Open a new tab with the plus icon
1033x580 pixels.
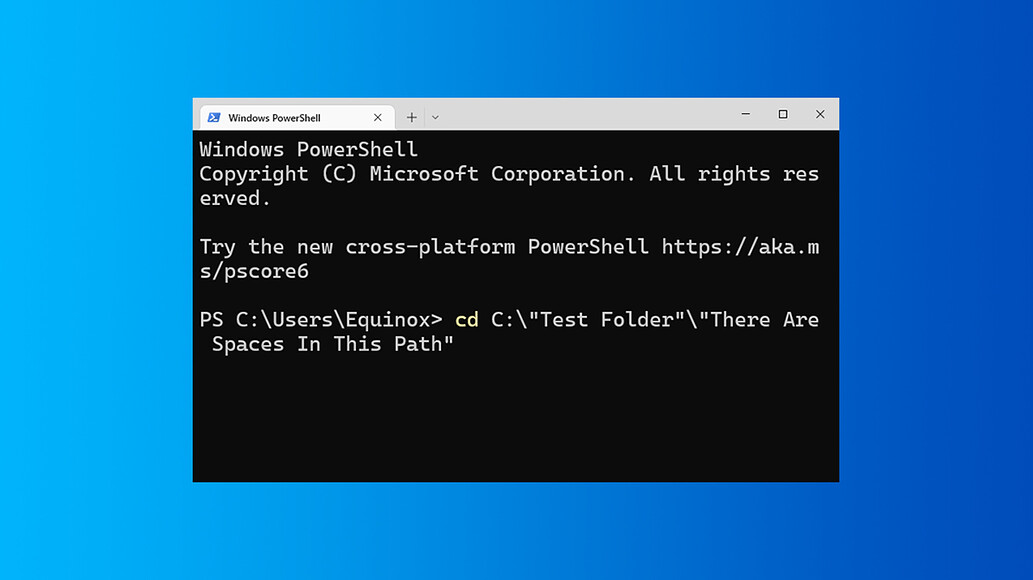411,118
